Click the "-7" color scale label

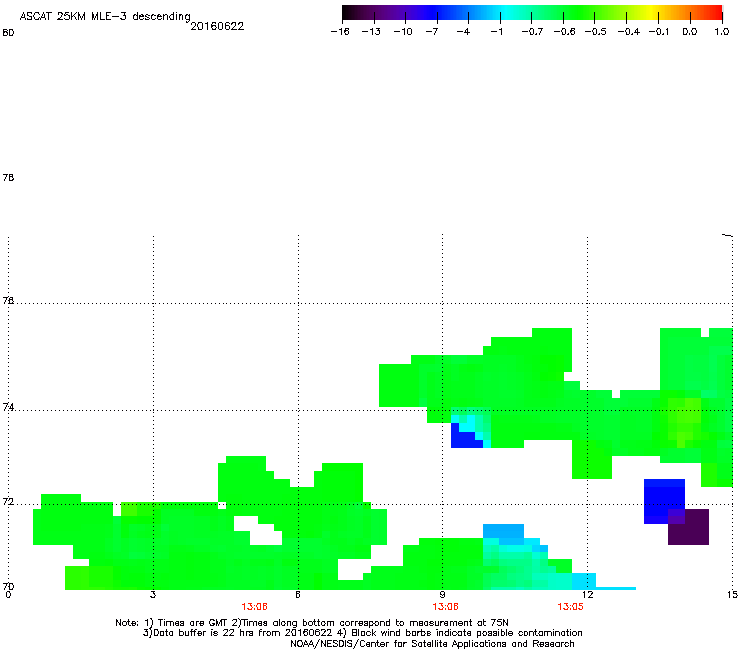[432, 32]
